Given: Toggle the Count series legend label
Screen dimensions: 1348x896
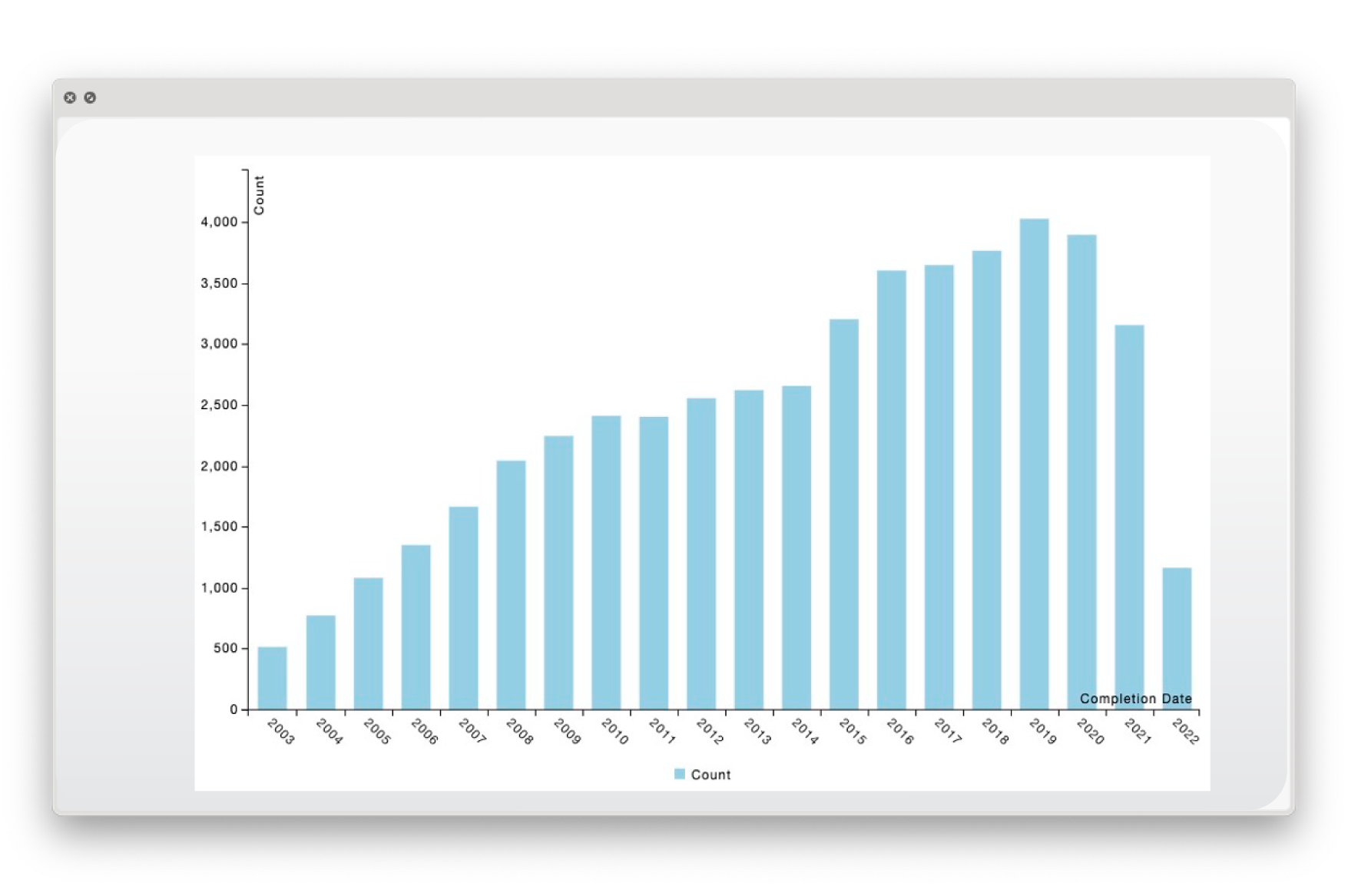Looking at the screenshot, I should click(710, 775).
